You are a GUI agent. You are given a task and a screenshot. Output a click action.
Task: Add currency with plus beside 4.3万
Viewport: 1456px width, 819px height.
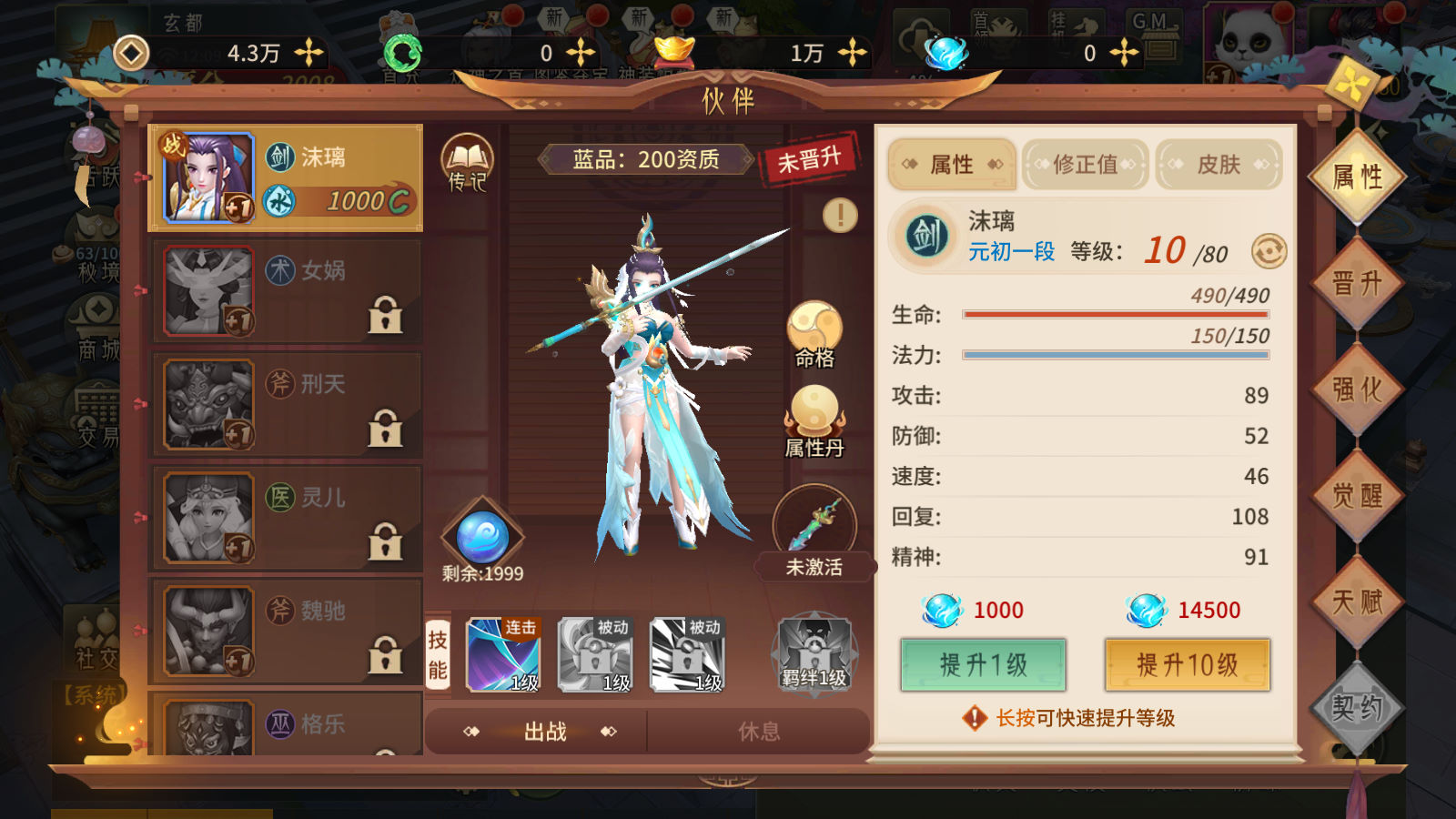tap(309, 53)
